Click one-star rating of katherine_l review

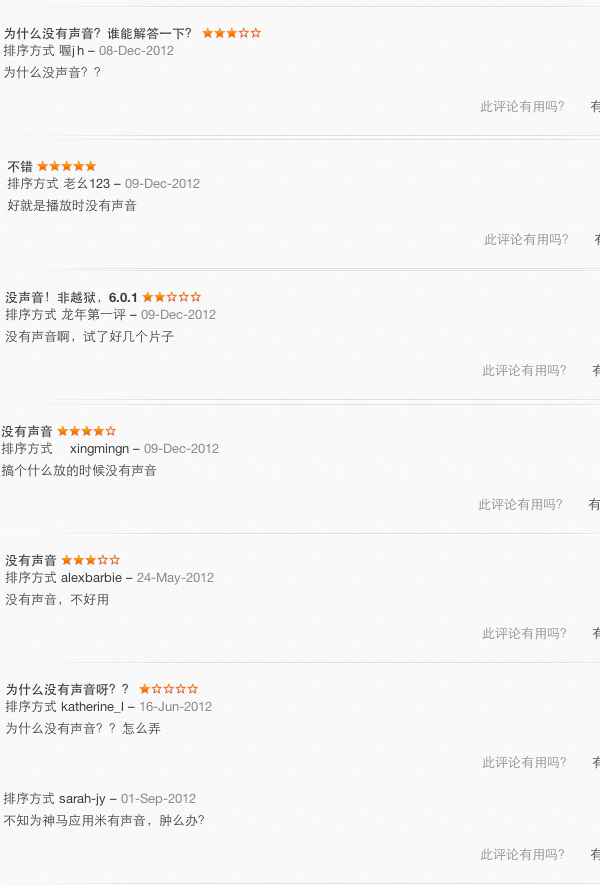pos(168,689)
